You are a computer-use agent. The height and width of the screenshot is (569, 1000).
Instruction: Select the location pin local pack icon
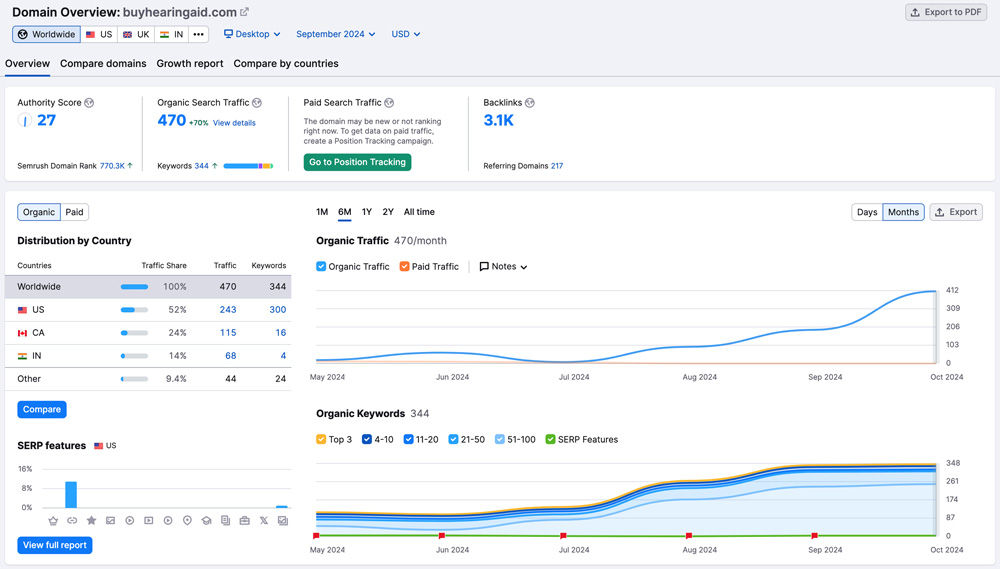coord(187,521)
